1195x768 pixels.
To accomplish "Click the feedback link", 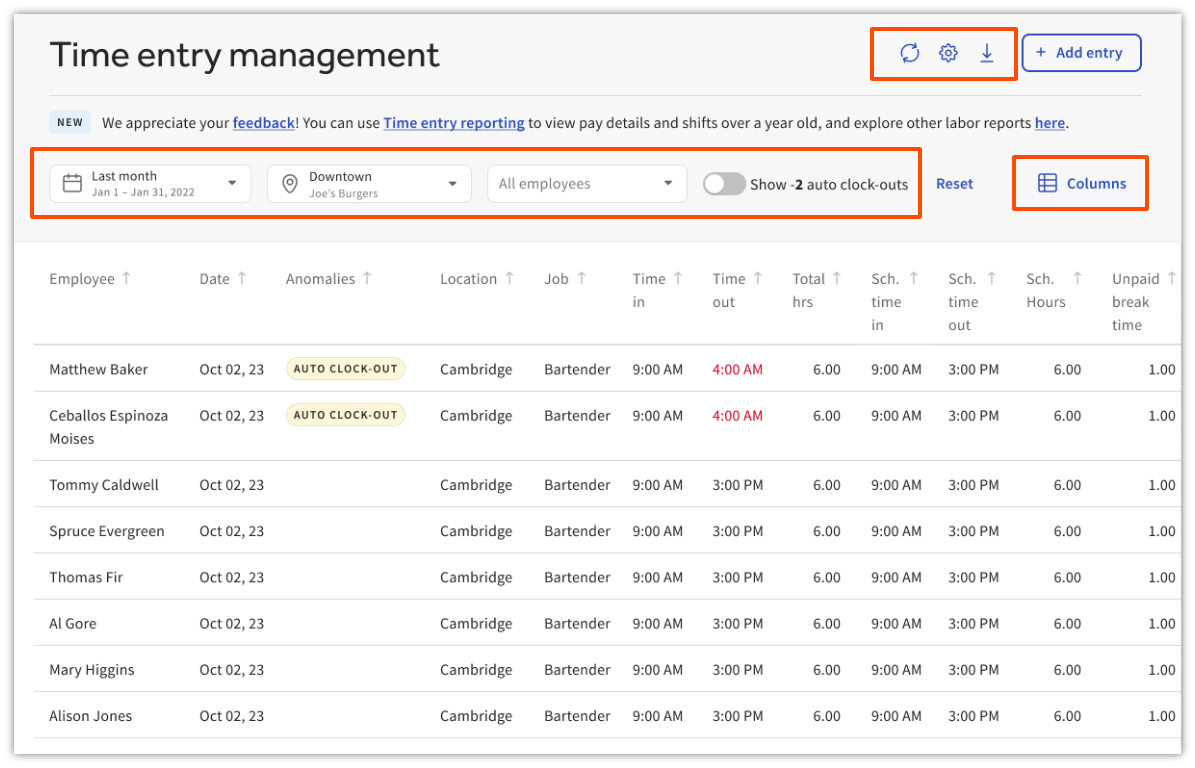I will tap(263, 122).
